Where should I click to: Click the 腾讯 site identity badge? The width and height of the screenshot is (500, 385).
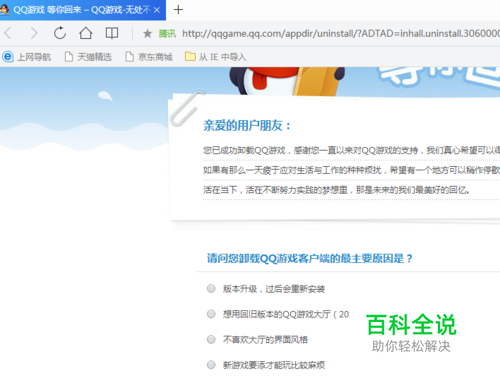point(167,33)
